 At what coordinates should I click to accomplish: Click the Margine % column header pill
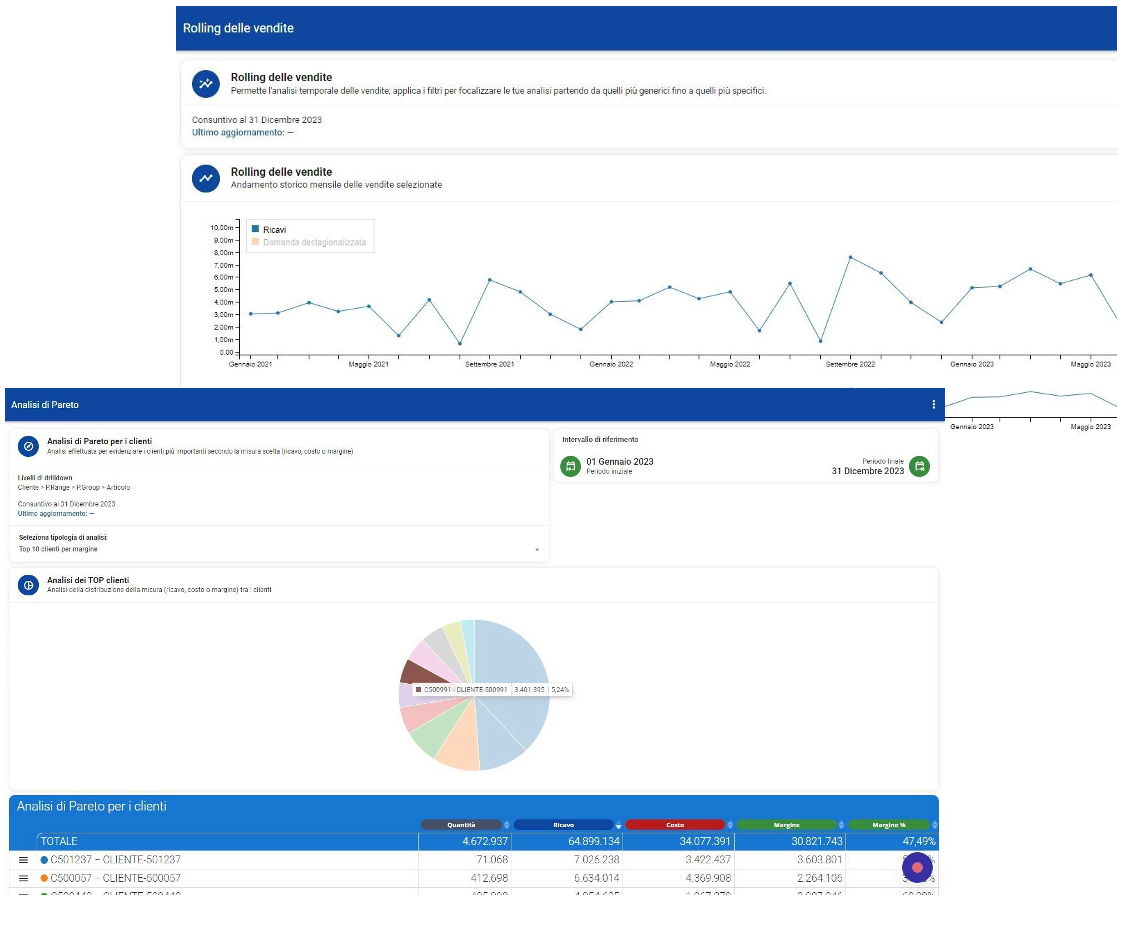(x=889, y=825)
